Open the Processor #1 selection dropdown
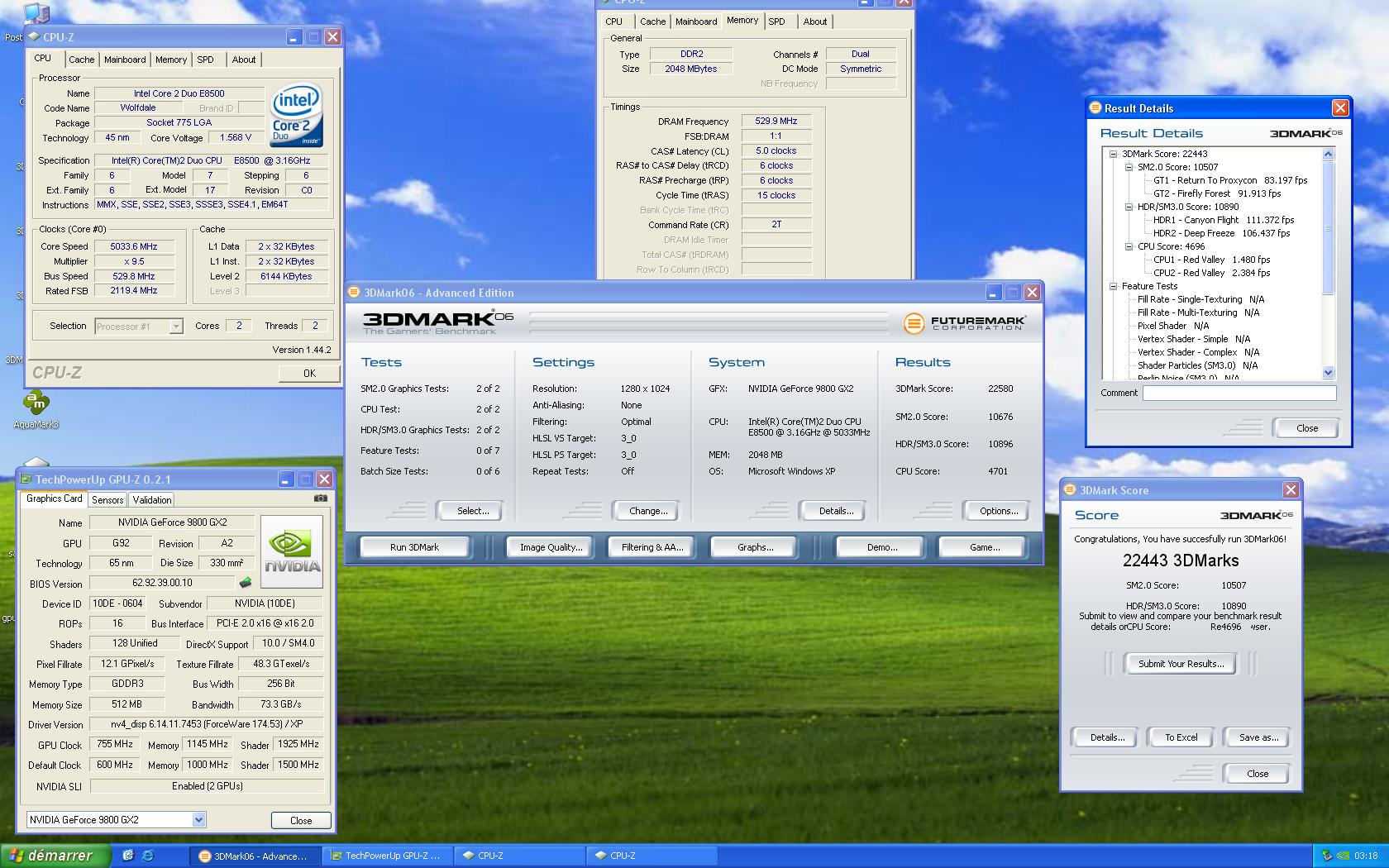 click(x=175, y=327)
